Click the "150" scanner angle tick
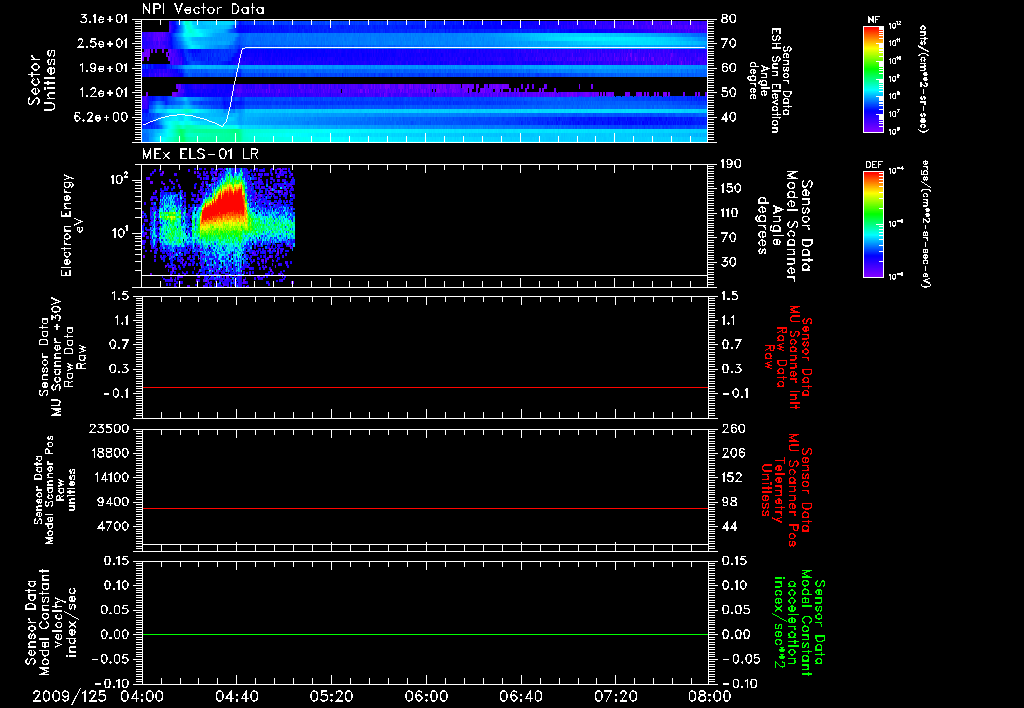This screenshot has width=1024, height=708. [x=731, y=188]
